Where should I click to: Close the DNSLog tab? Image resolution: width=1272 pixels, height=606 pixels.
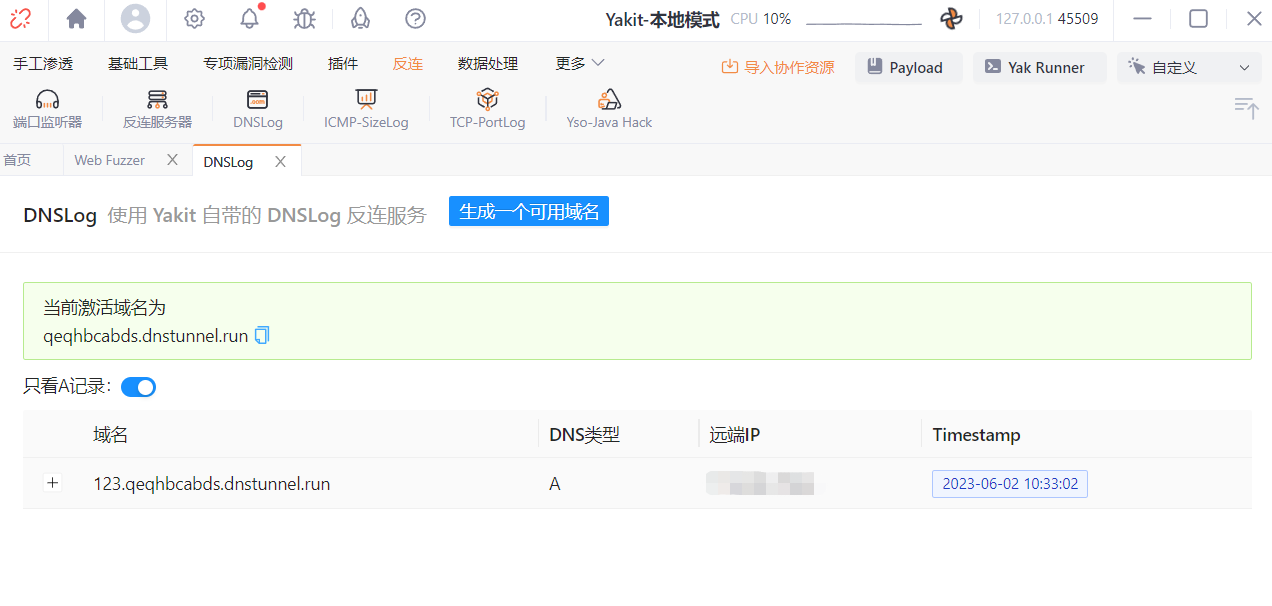pyautogui.click(x=281, y=161)
